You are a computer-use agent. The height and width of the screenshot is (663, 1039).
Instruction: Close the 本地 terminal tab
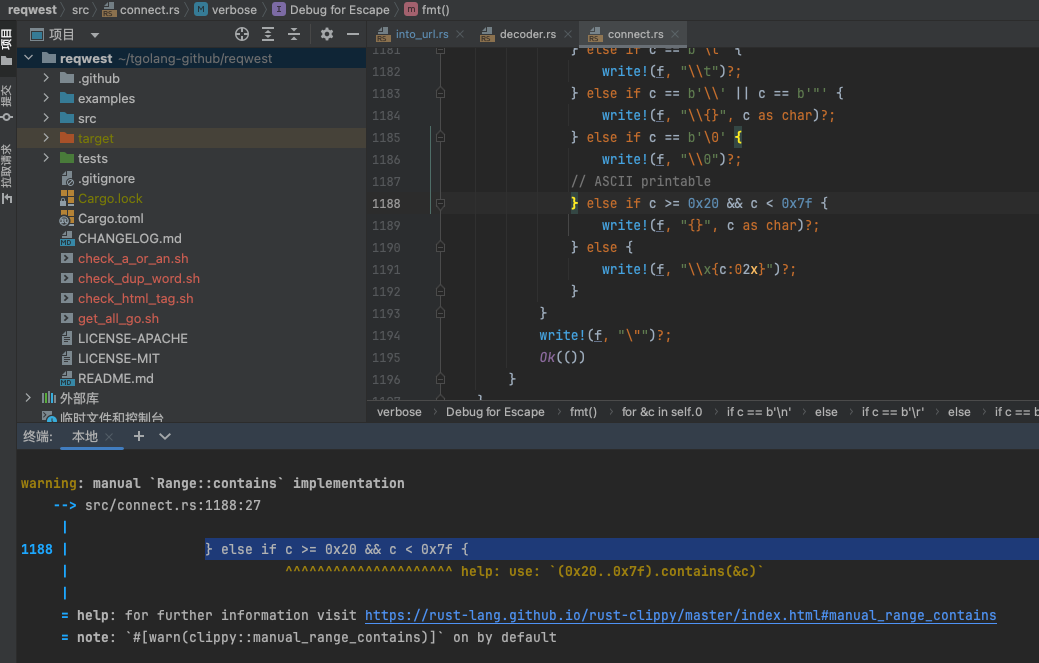coord(110,437)
